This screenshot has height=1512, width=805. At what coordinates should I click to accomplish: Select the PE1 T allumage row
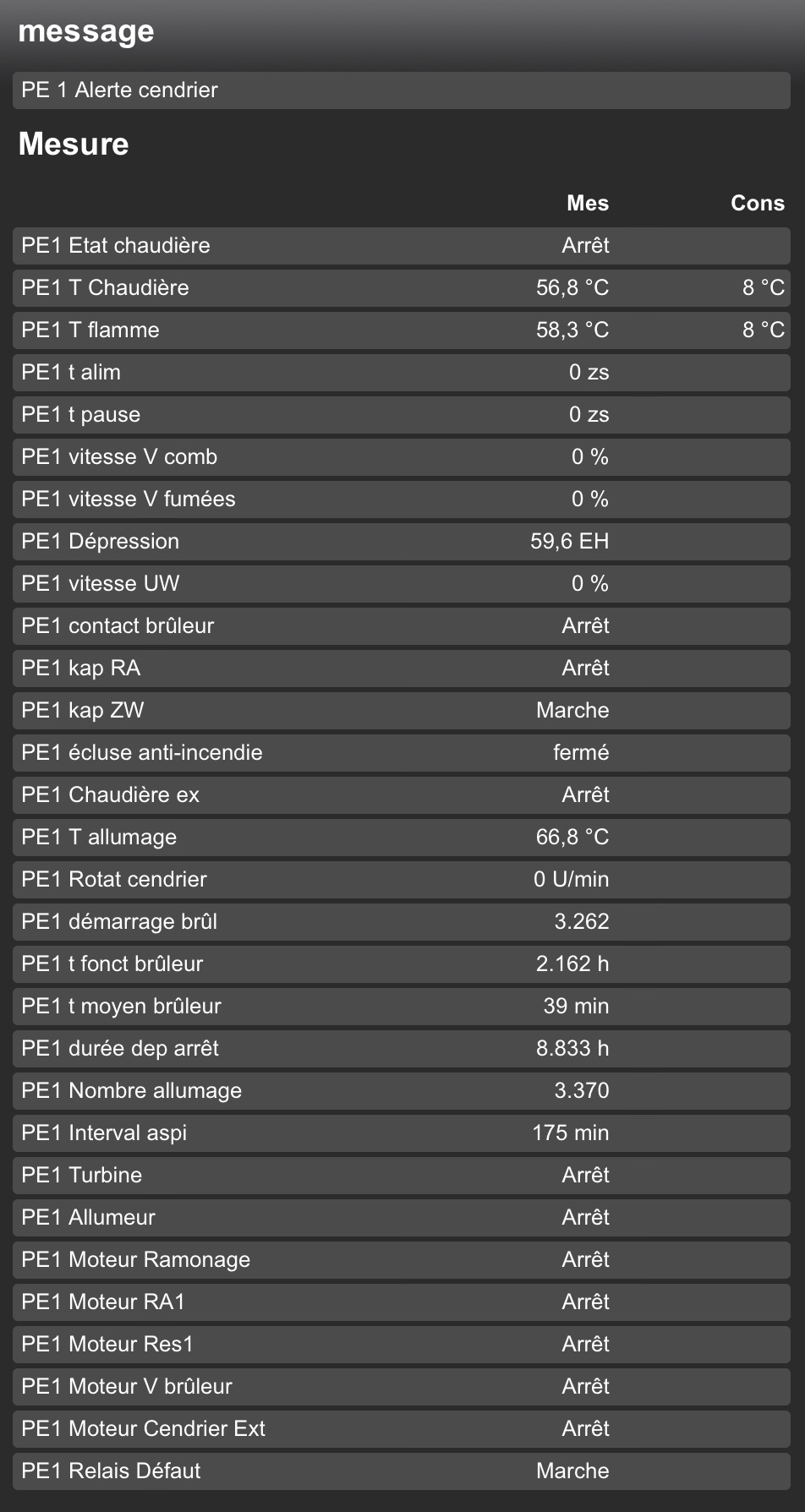pos(401,837)
